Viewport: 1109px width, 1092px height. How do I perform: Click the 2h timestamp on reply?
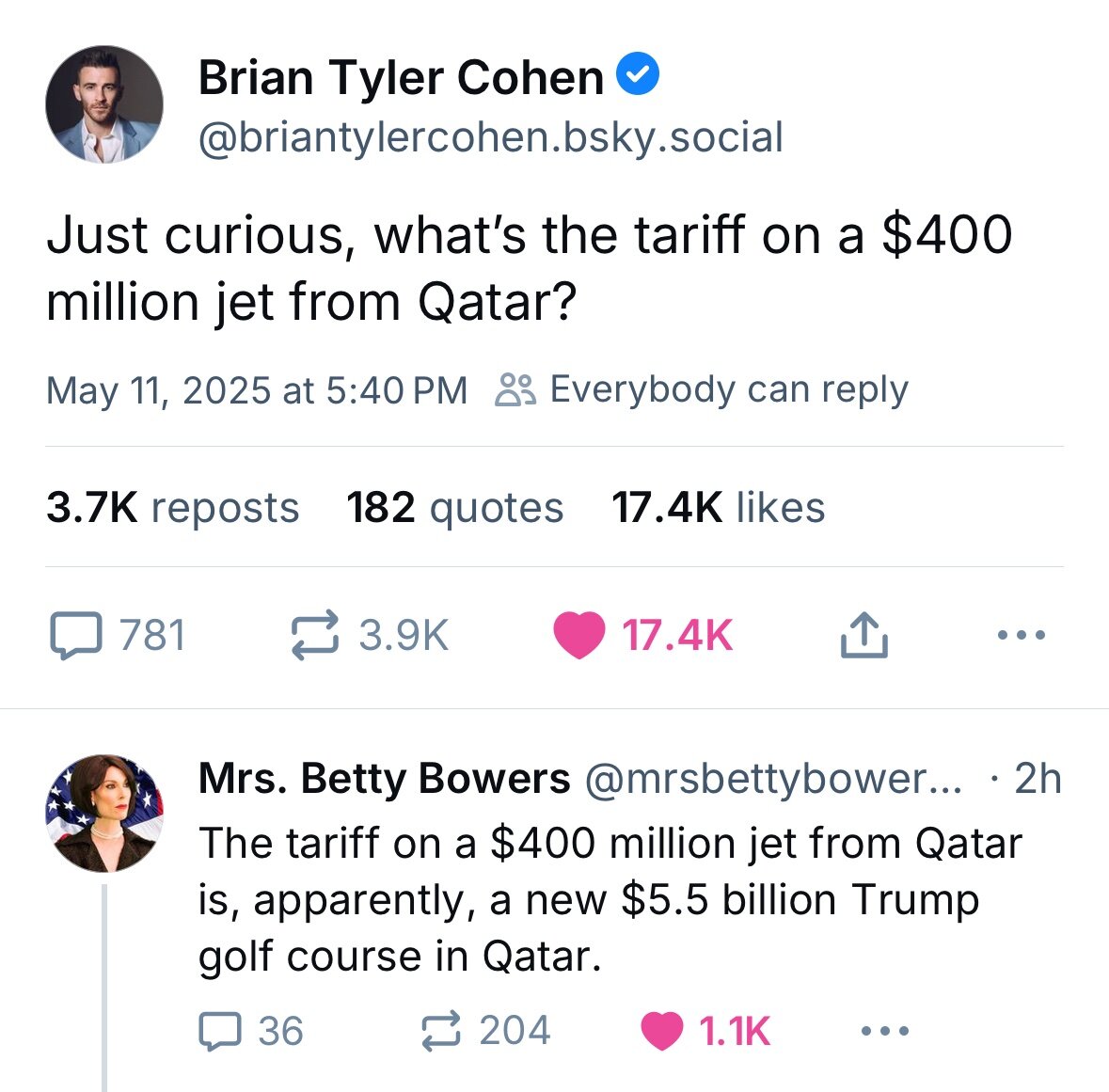1038,779
